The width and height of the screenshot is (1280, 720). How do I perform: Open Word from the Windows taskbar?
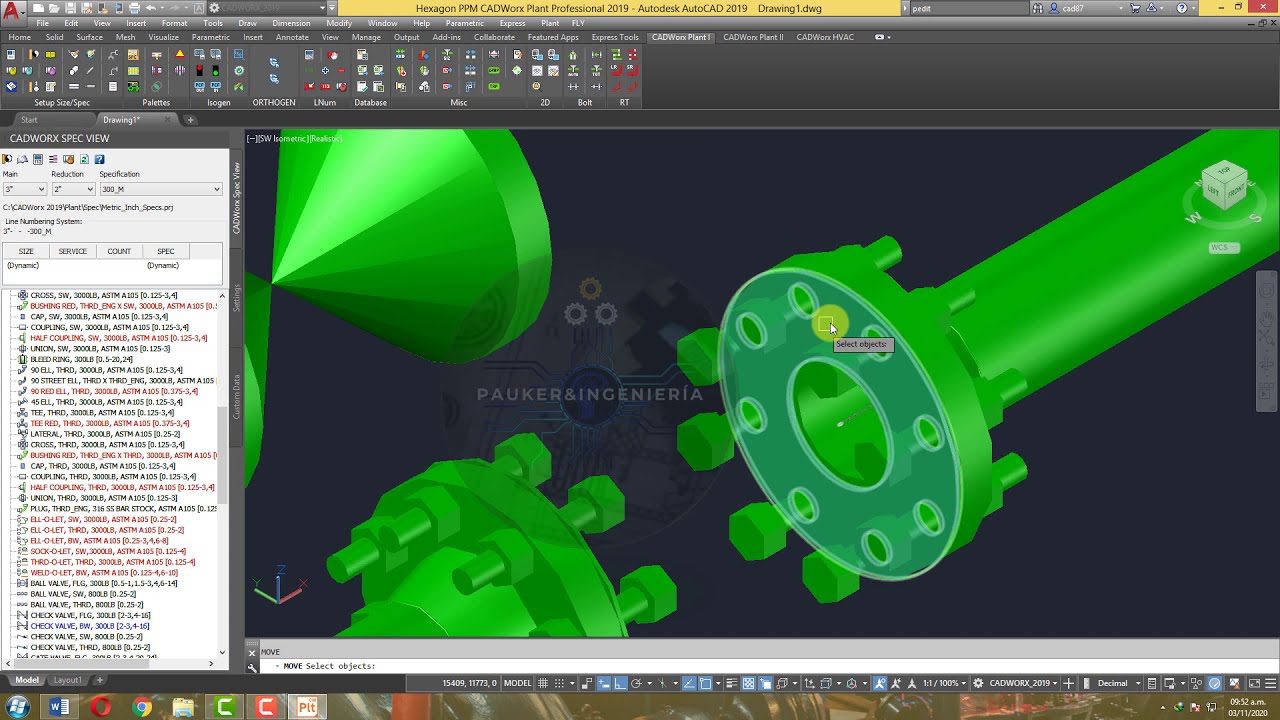tap(59, 707)
